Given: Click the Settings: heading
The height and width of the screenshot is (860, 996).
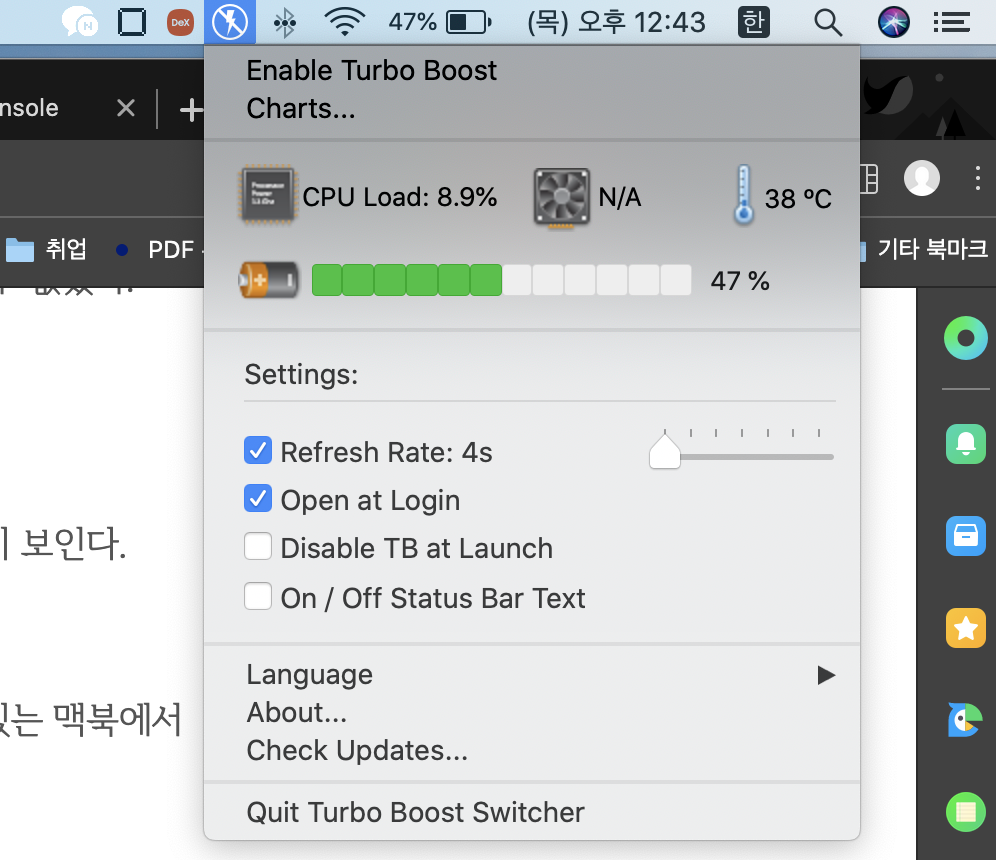Looking at the screenshot, I should [x=301, y=375].
